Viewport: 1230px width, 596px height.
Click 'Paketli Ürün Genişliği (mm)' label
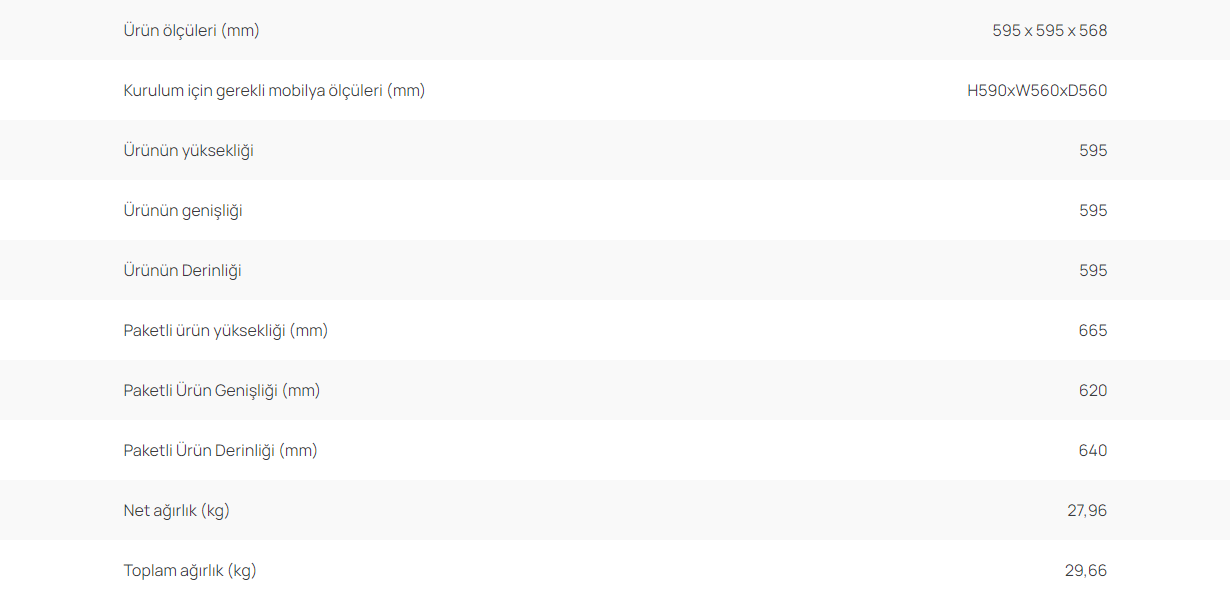coord(222,391)
